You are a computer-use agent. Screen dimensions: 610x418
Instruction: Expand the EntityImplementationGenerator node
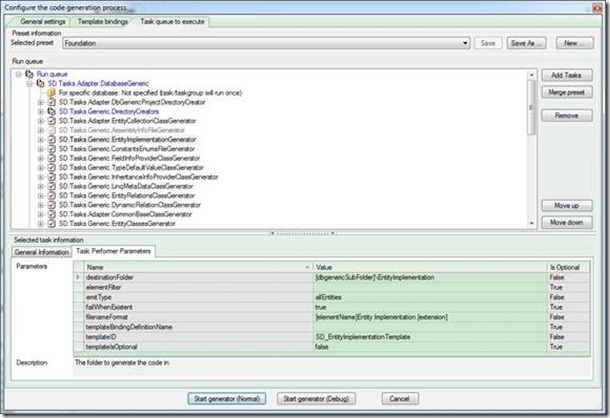40,139
